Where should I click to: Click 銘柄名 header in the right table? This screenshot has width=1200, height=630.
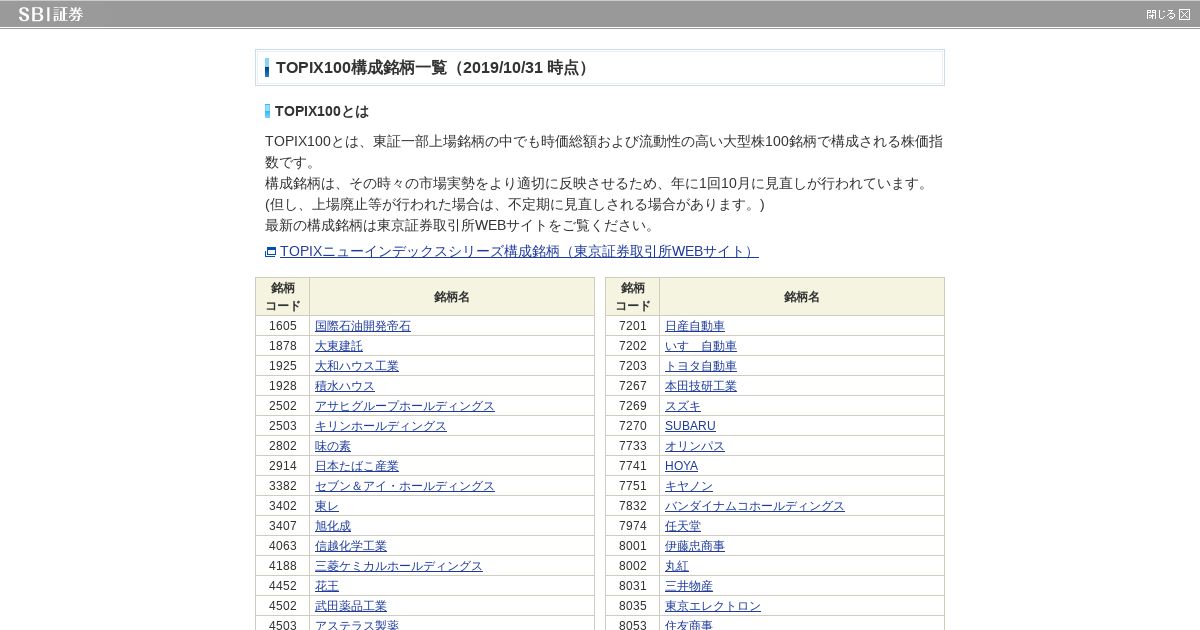(802, 297)
